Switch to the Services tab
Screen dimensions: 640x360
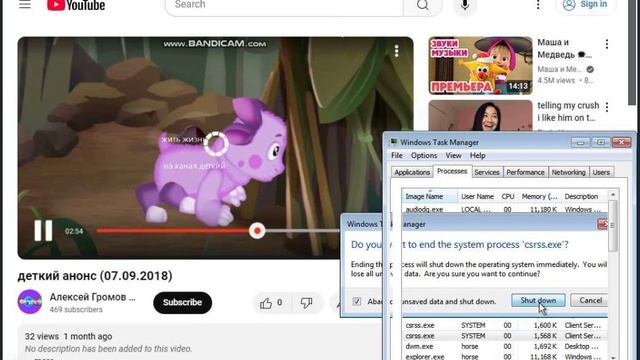tap(487, 172)
